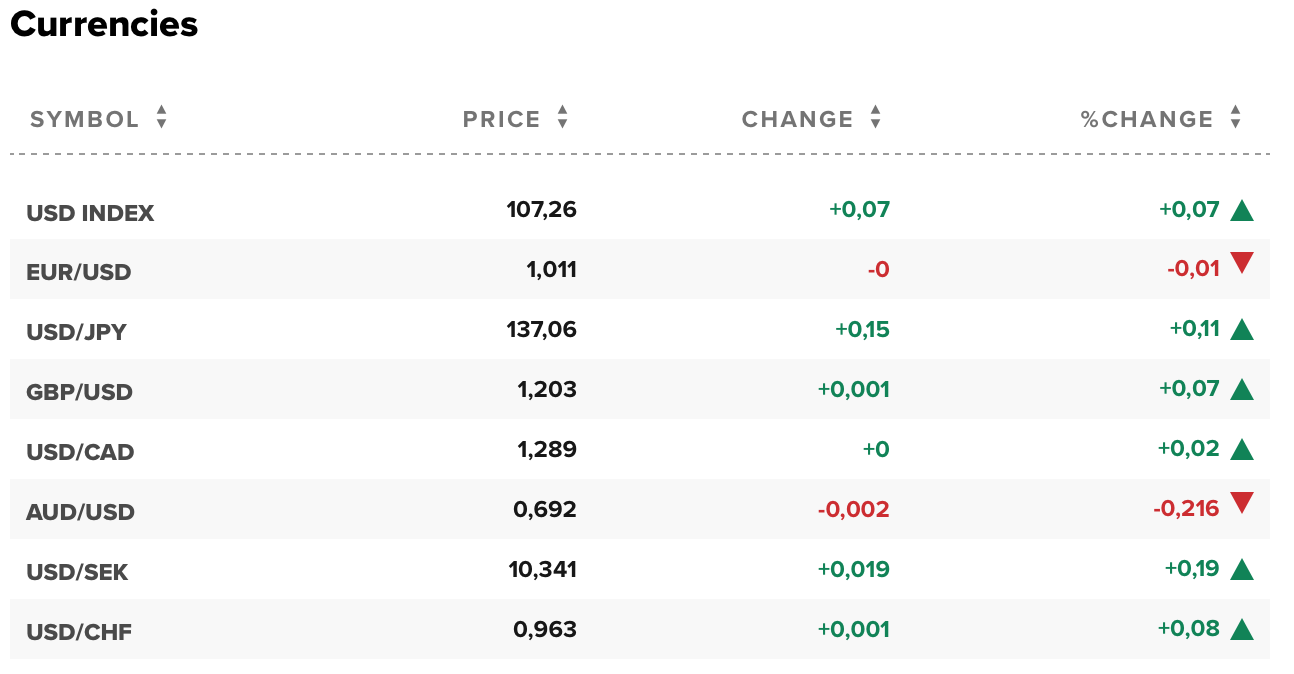1294x674 pixels.
Task: Click green up arrow for USD INDEX
Action: [1241, 210]
